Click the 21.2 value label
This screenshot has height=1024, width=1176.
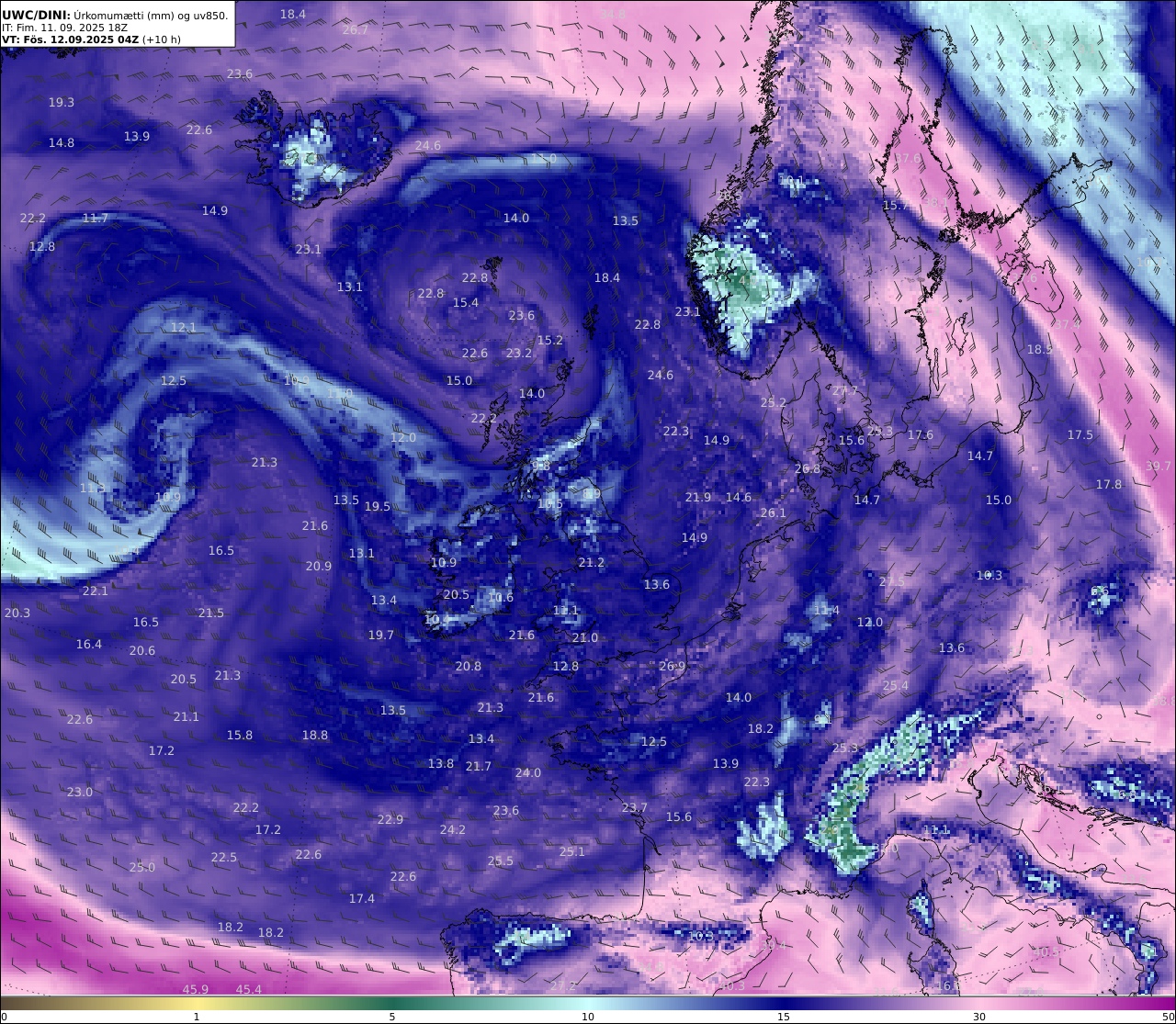tap(592, 563)
